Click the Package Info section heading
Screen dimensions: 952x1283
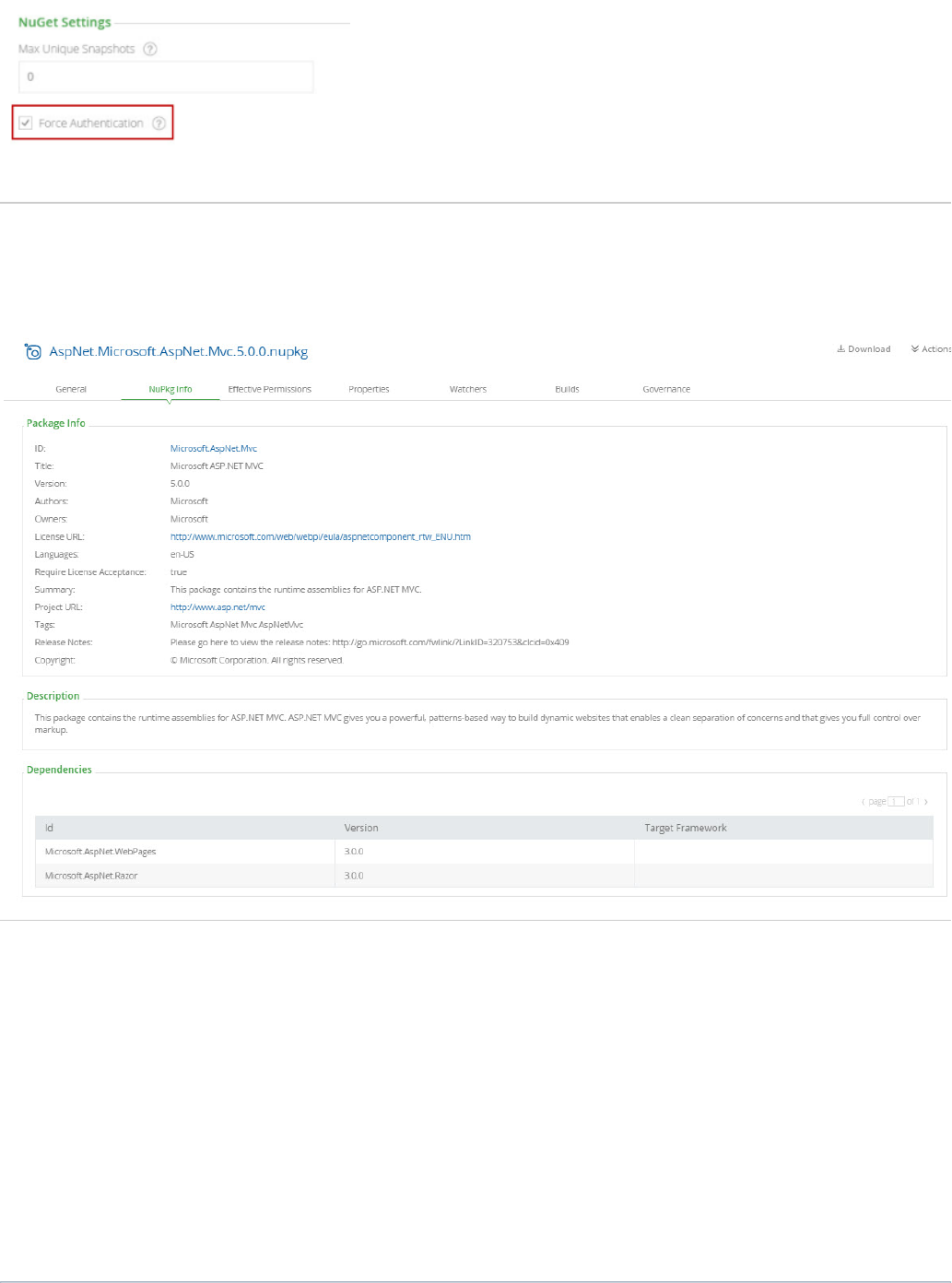click(55, 423)
